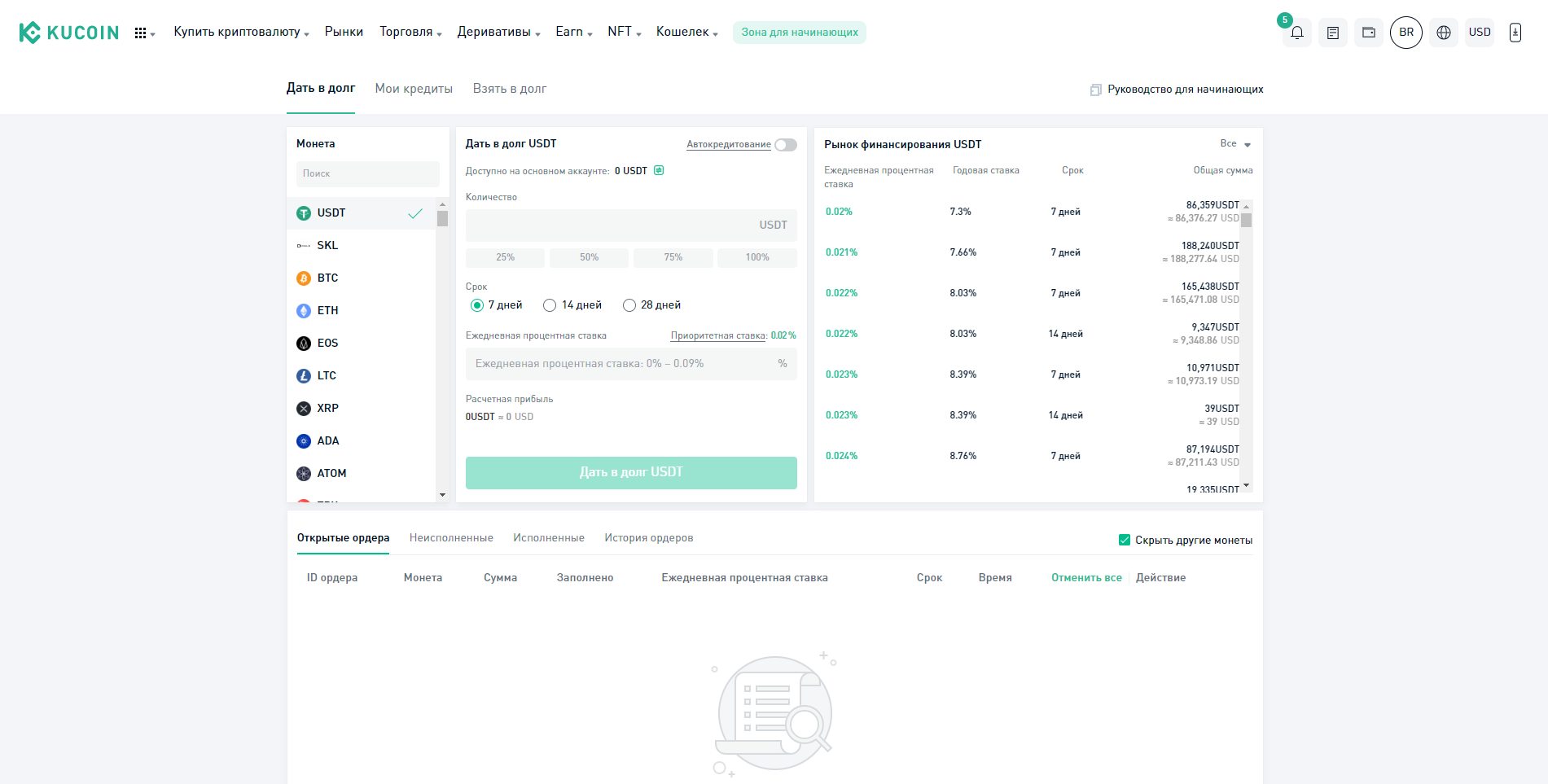
Task: Expand Купить криптовалюту menu
Action: [241, 32]
